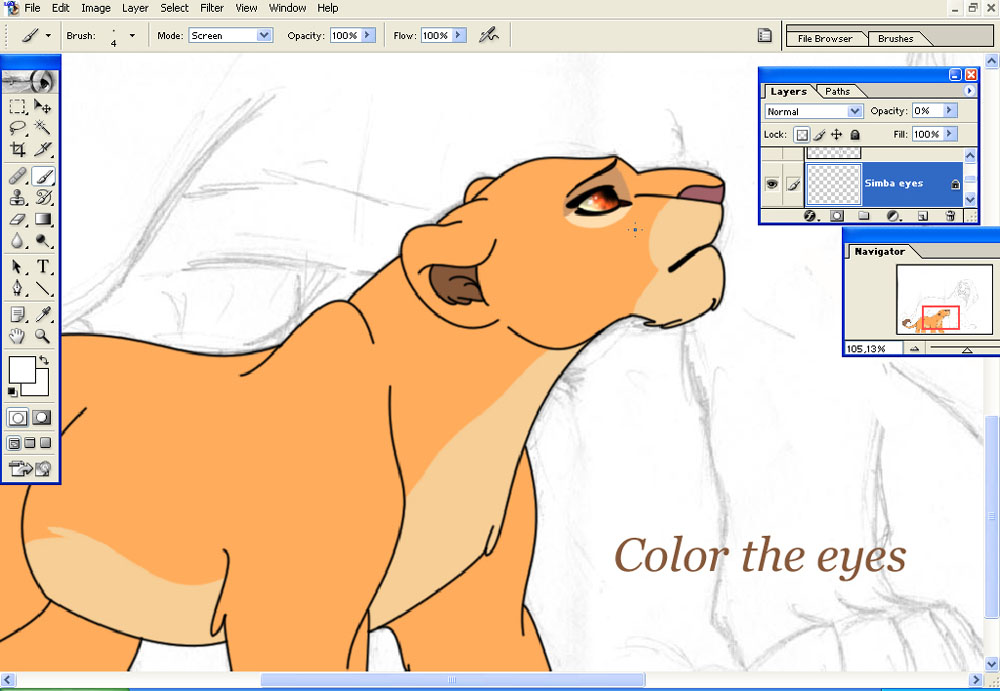This screenshot has height=691, width=1000.
Task: Select the Healing Brush tool
Action: (x=17, y=175)
